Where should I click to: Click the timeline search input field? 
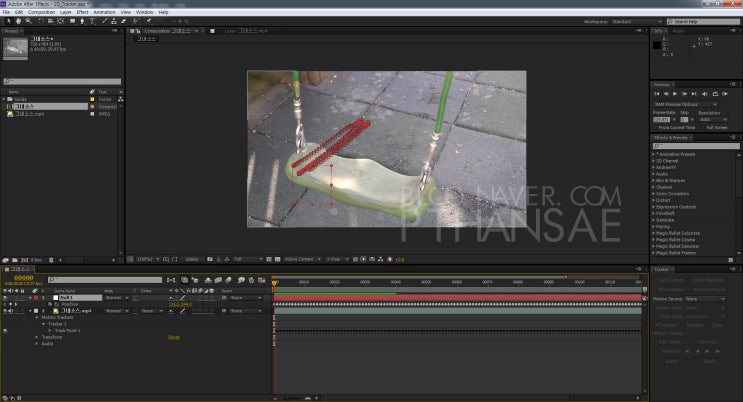click(x=105, y=280)
